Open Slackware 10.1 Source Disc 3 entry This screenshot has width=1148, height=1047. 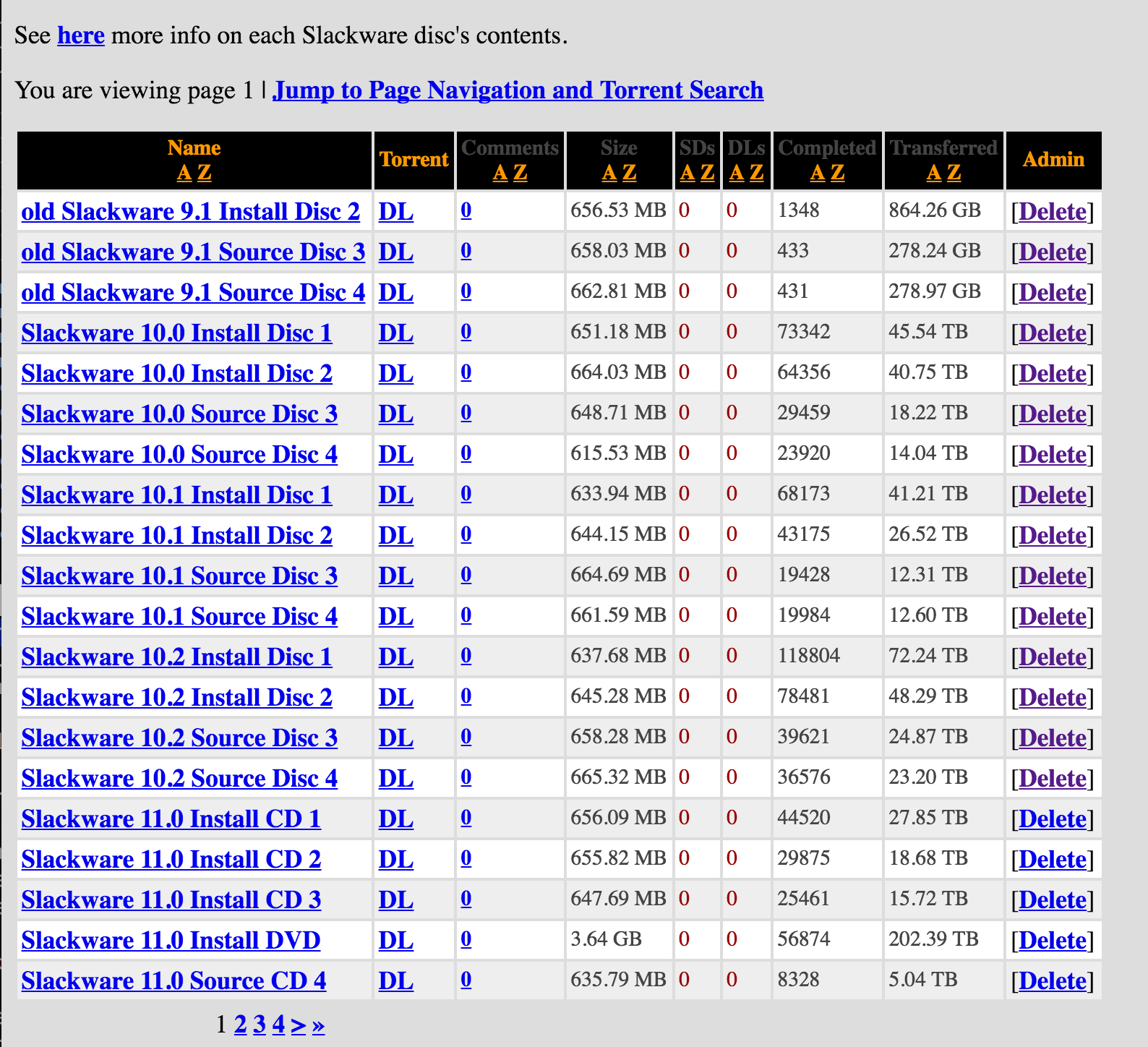point(179,576)
